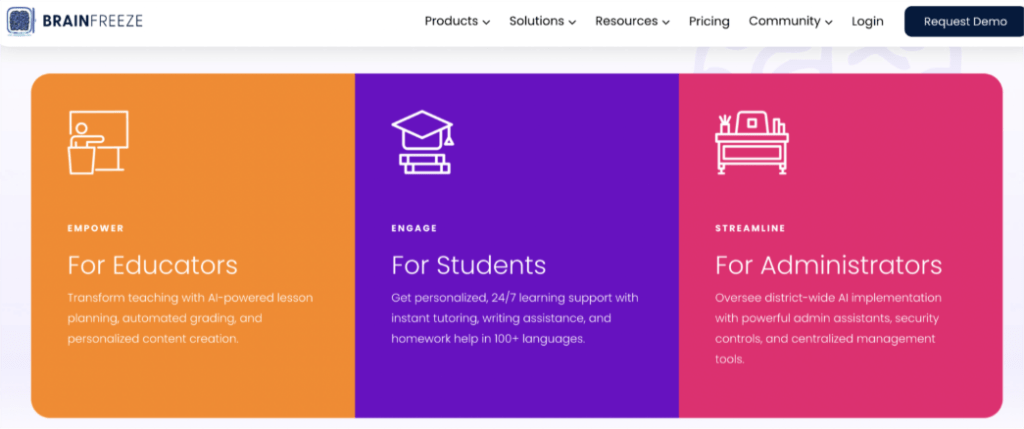
Task: Click the students 24/7 learning support description
Action: click(x=514, y=318)
